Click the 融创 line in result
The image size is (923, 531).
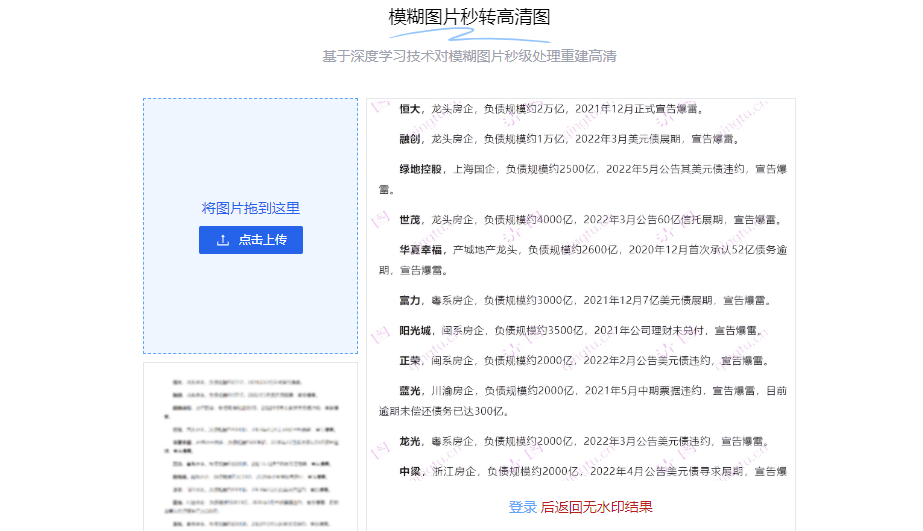(x=570, y=139)
